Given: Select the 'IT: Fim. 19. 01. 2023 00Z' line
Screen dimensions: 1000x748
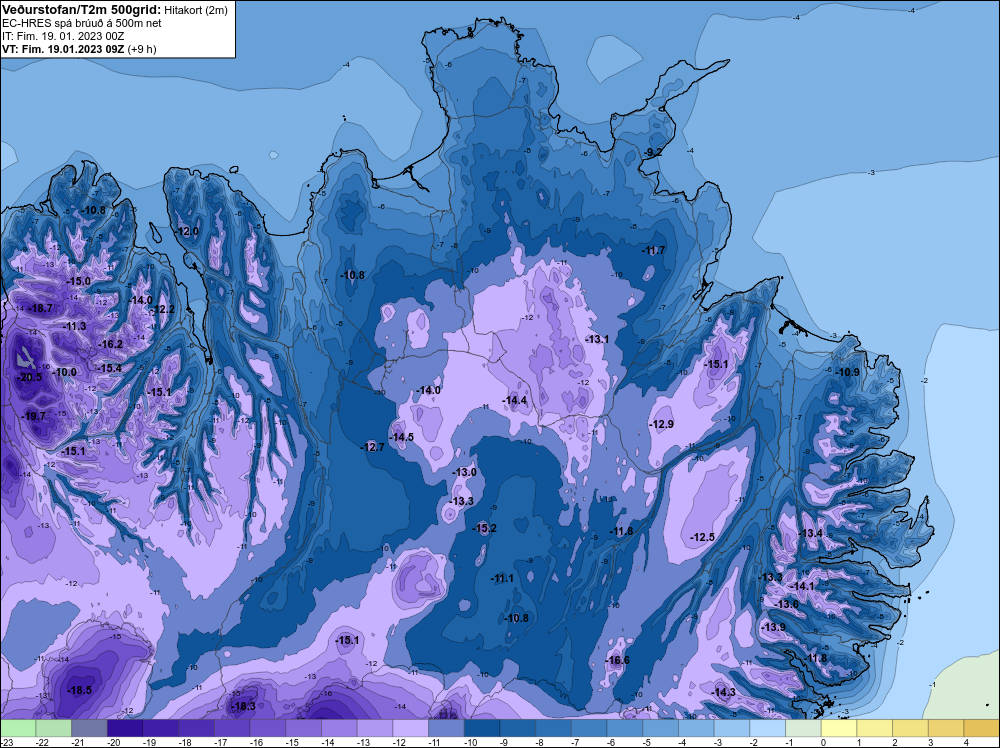Looking at the screenshot, I should (x=63, y=36).
